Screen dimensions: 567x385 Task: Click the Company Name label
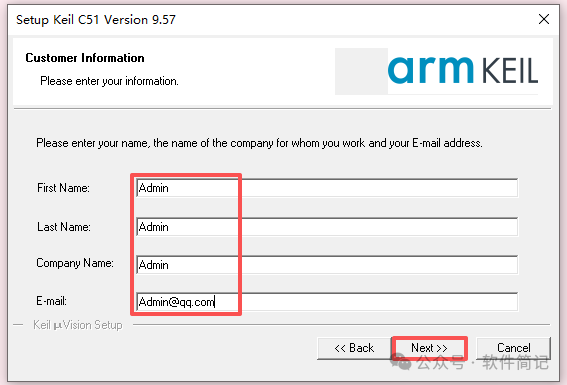(x=75, y=263)
